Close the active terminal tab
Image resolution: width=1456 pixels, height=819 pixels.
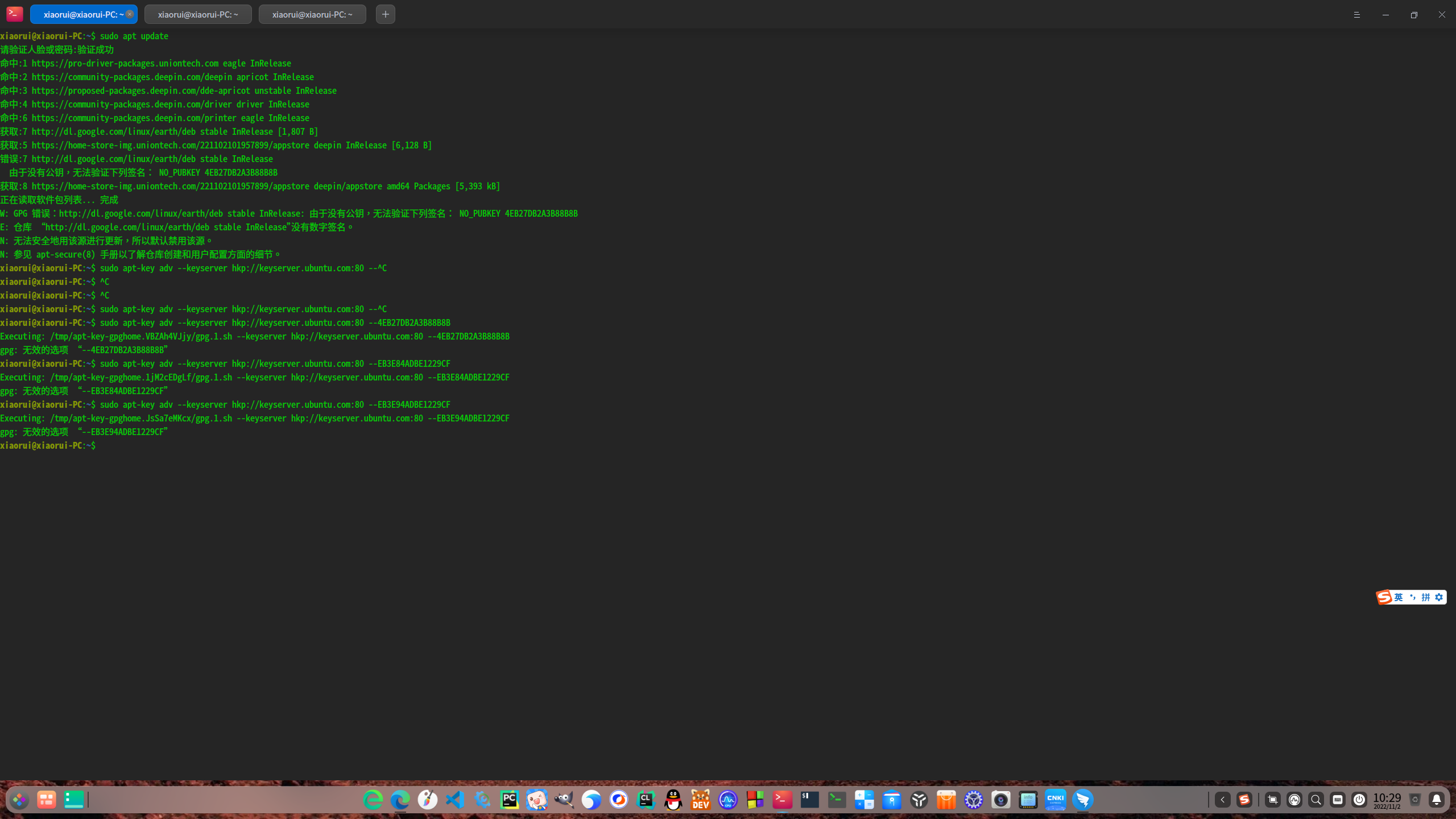(130, 14)
